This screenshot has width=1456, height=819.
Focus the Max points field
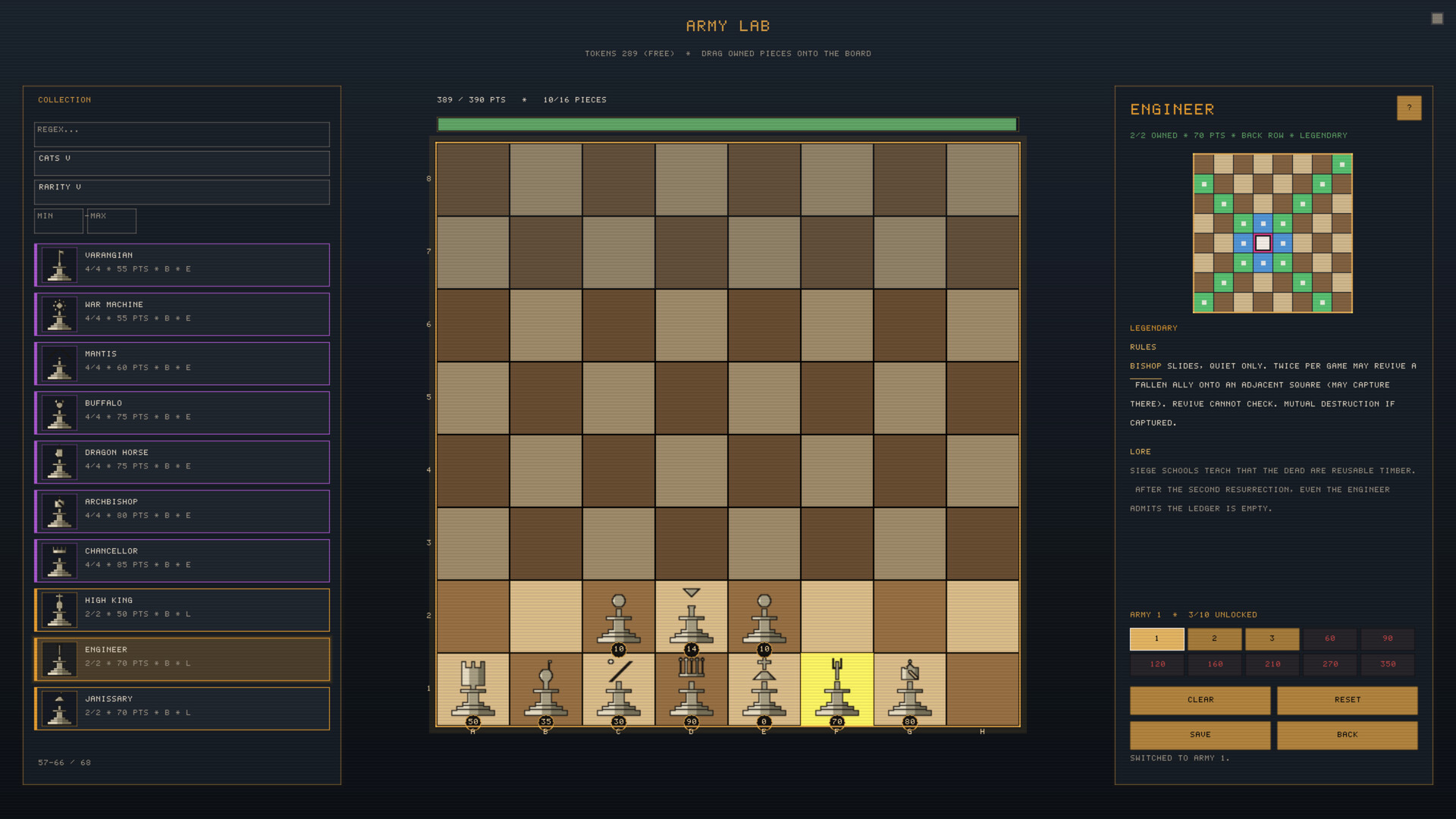pos(111,221)
